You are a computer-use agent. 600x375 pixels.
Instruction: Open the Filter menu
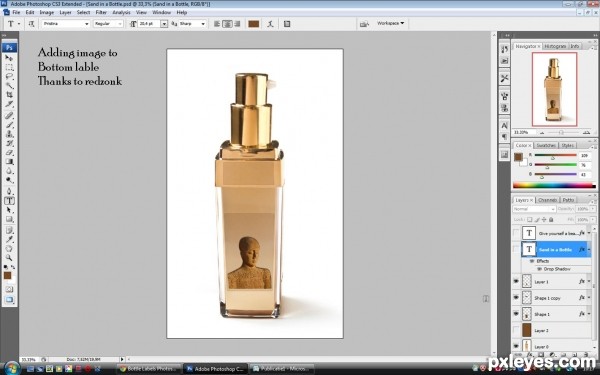coord(101,12)
